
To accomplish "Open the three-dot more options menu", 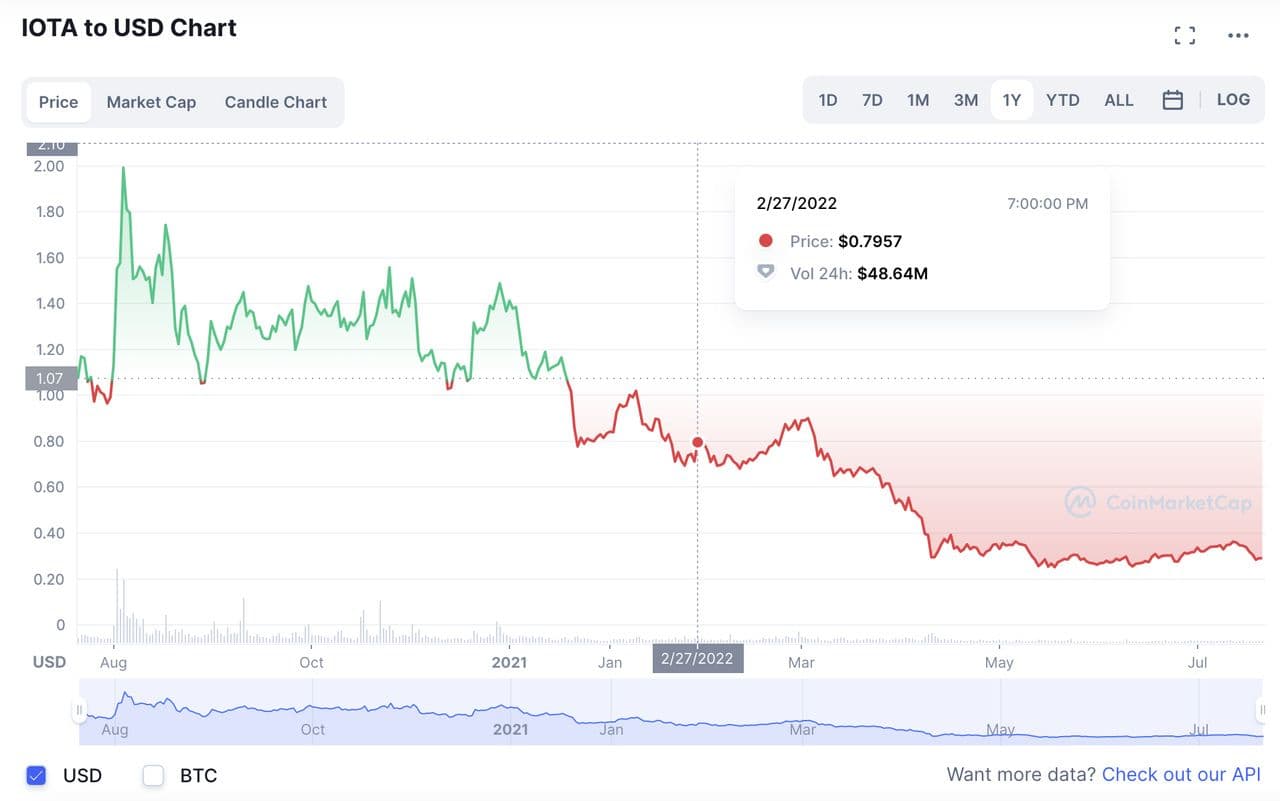I will pyautogui.click(x=1238, y=36).
